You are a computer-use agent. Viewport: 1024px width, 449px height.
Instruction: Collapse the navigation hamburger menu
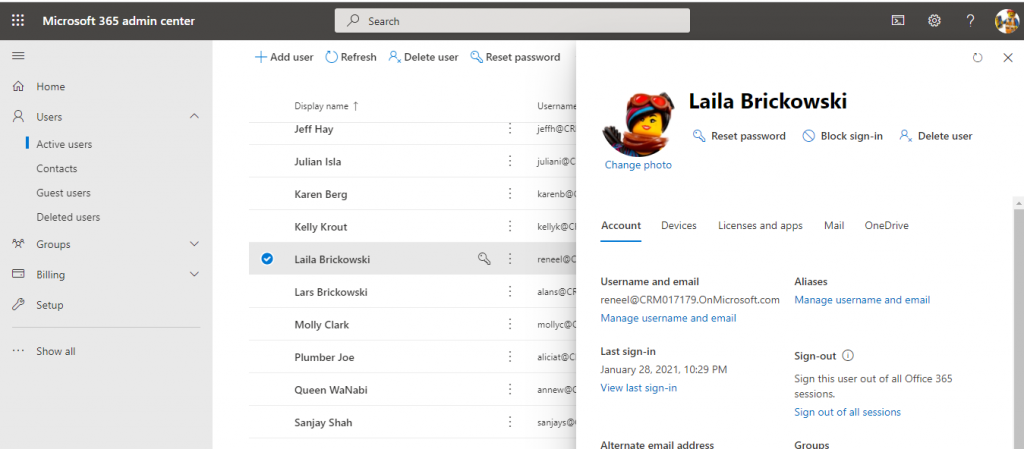(18, 56)
